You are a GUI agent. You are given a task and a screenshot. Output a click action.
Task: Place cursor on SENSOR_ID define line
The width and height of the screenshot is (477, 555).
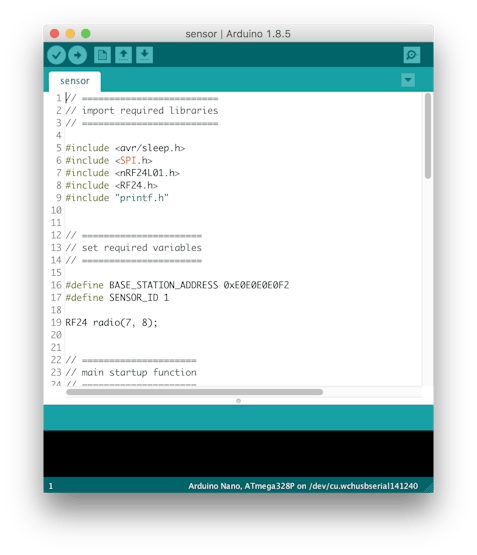click(117, 297)
